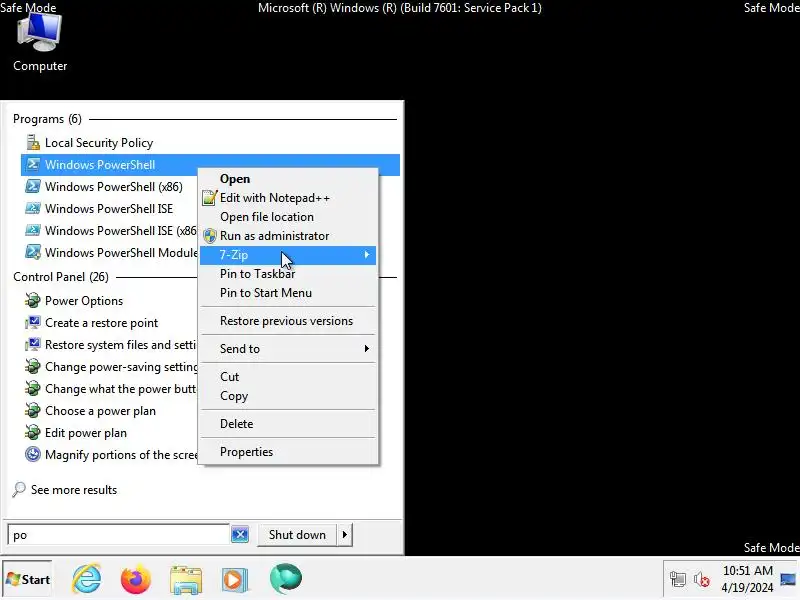The image size is (800, 600).
Task: Open the Shut down options arrow
Action: pos(345,535)
